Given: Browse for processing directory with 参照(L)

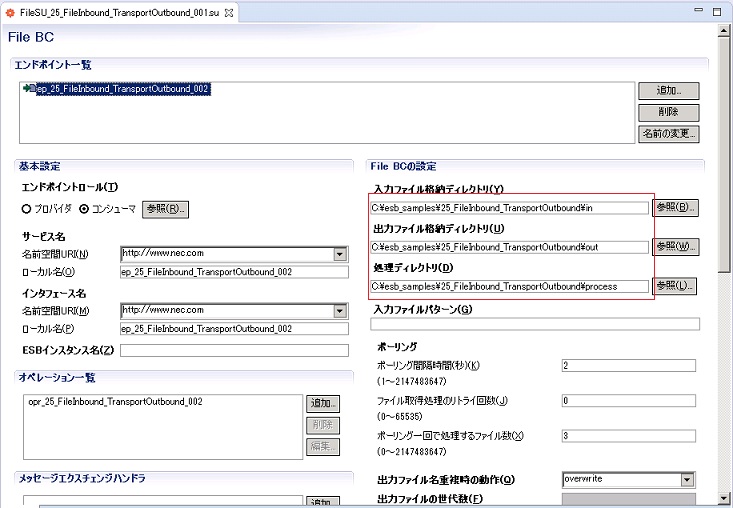Looking at the screenshot, I should pyautogui.click(x=675, y=286).
